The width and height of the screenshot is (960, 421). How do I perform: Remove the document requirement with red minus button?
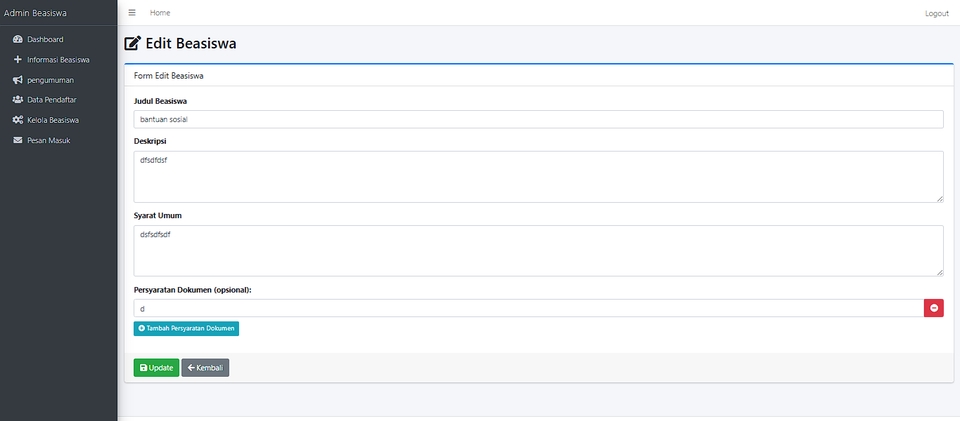point(934,308)
